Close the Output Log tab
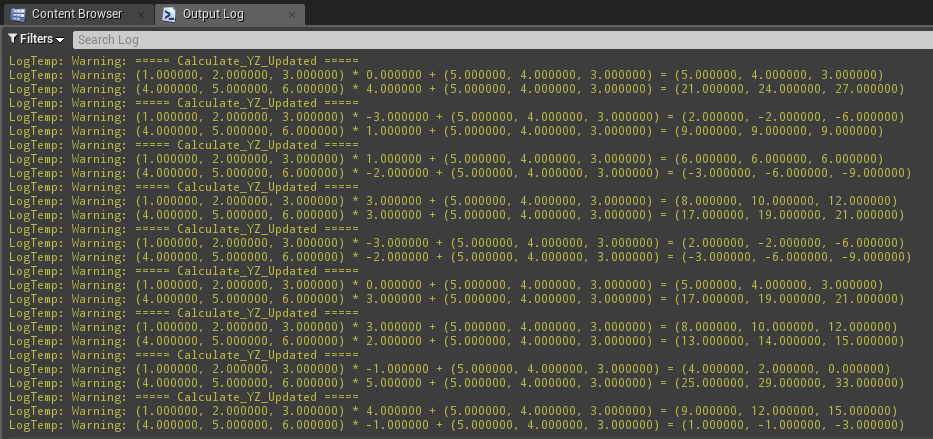 tap(292, 14)
